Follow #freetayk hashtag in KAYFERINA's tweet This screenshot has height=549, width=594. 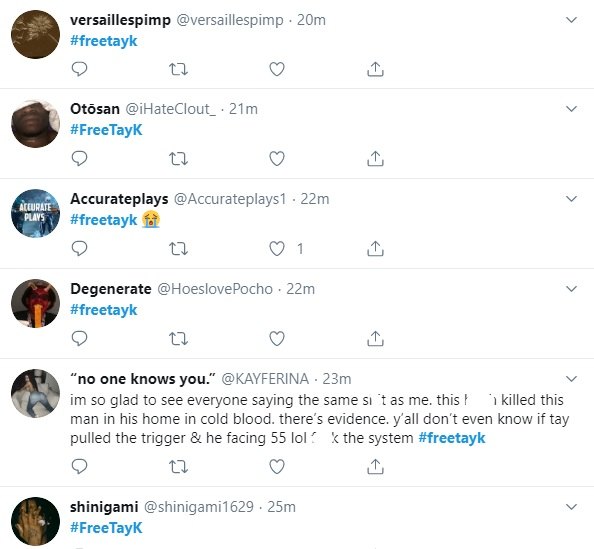pos(452,438)
